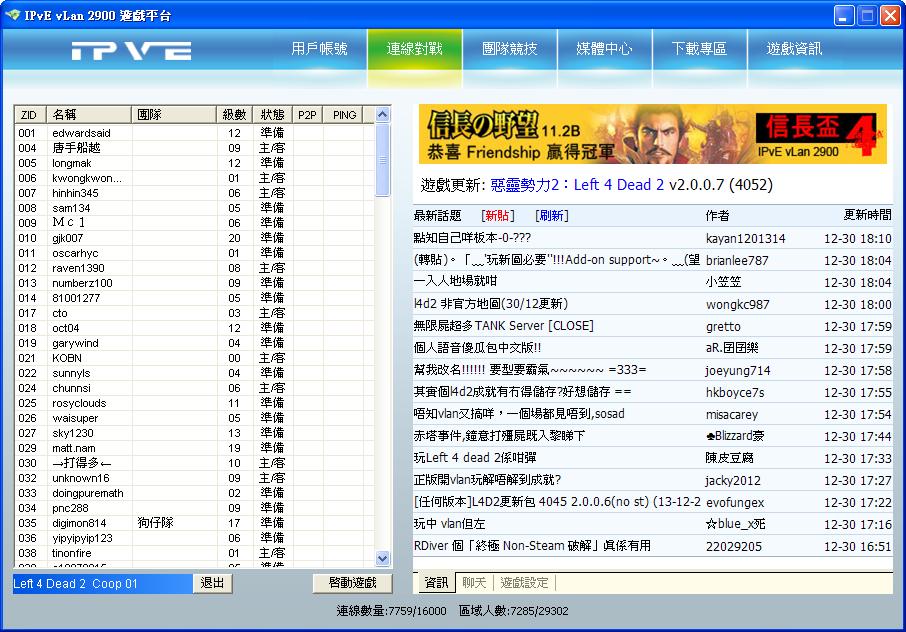Open the 信長の野望 tournament banner
Viewport: 906px width, 632px height.
(x=652, y=134)
